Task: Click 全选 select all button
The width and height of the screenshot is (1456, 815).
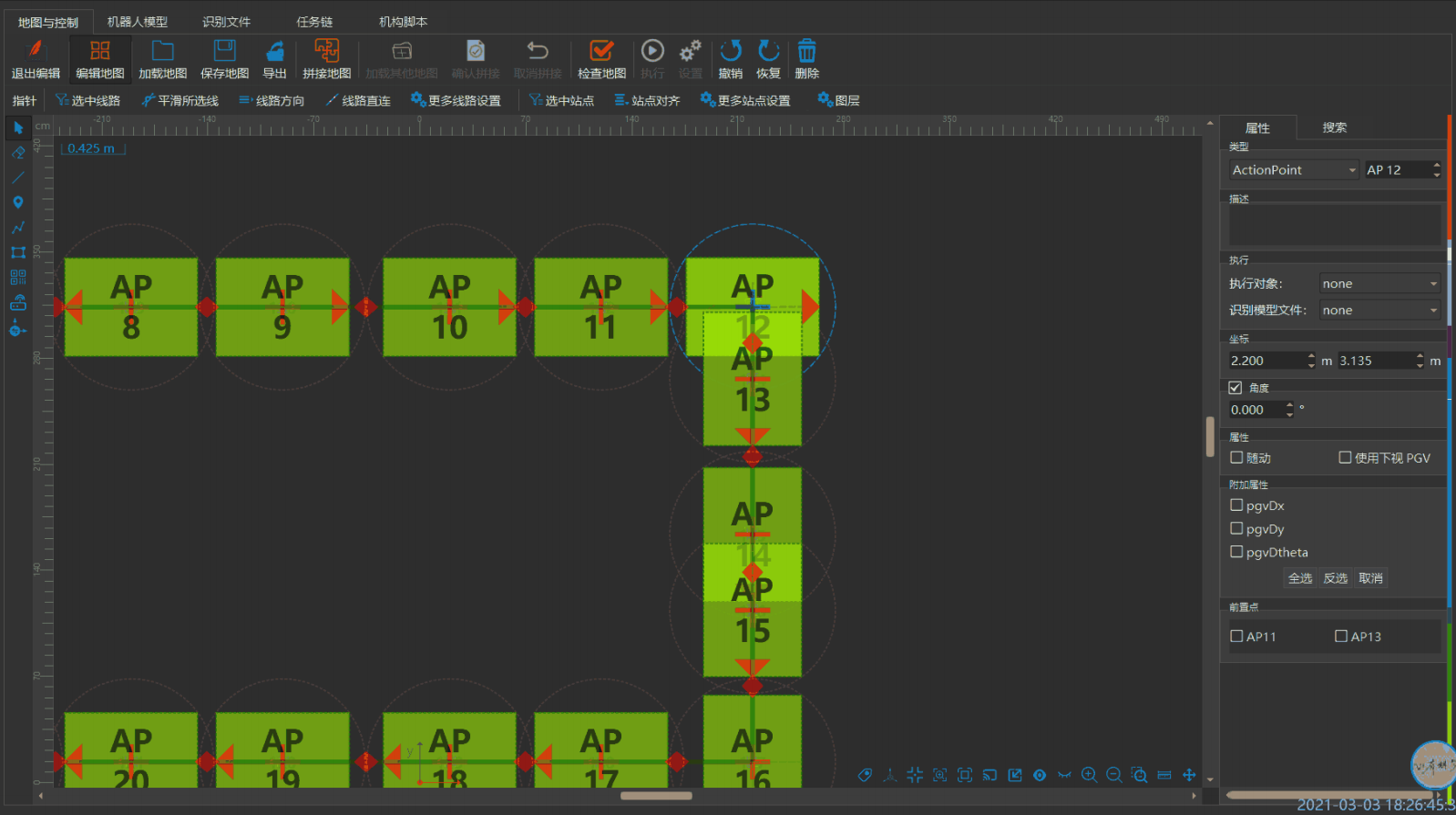Action: pyautogui.click(x=1300, y=577)
